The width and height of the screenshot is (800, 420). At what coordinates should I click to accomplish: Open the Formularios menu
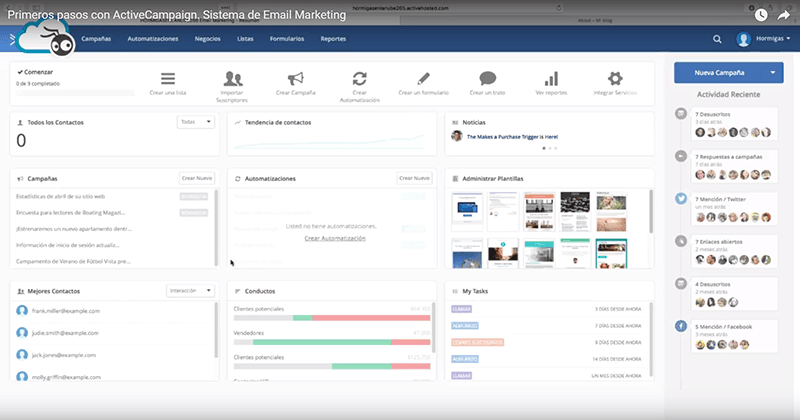(x=287, y=39)
